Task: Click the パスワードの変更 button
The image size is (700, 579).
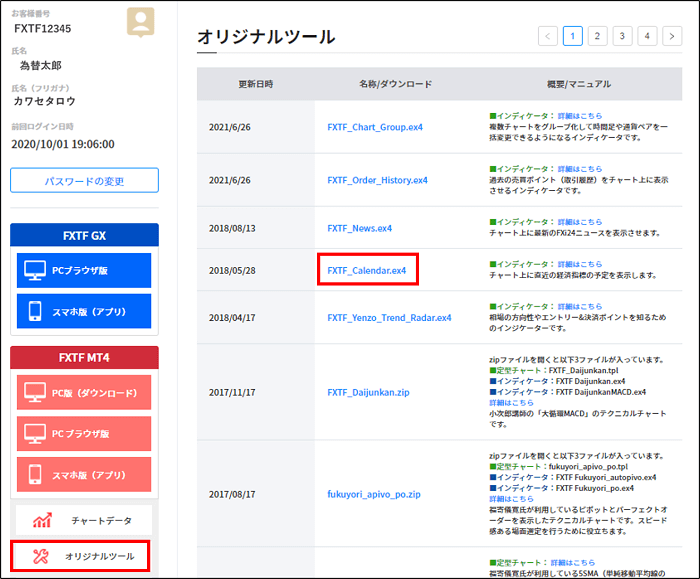Action: click(x=84, y=180)
